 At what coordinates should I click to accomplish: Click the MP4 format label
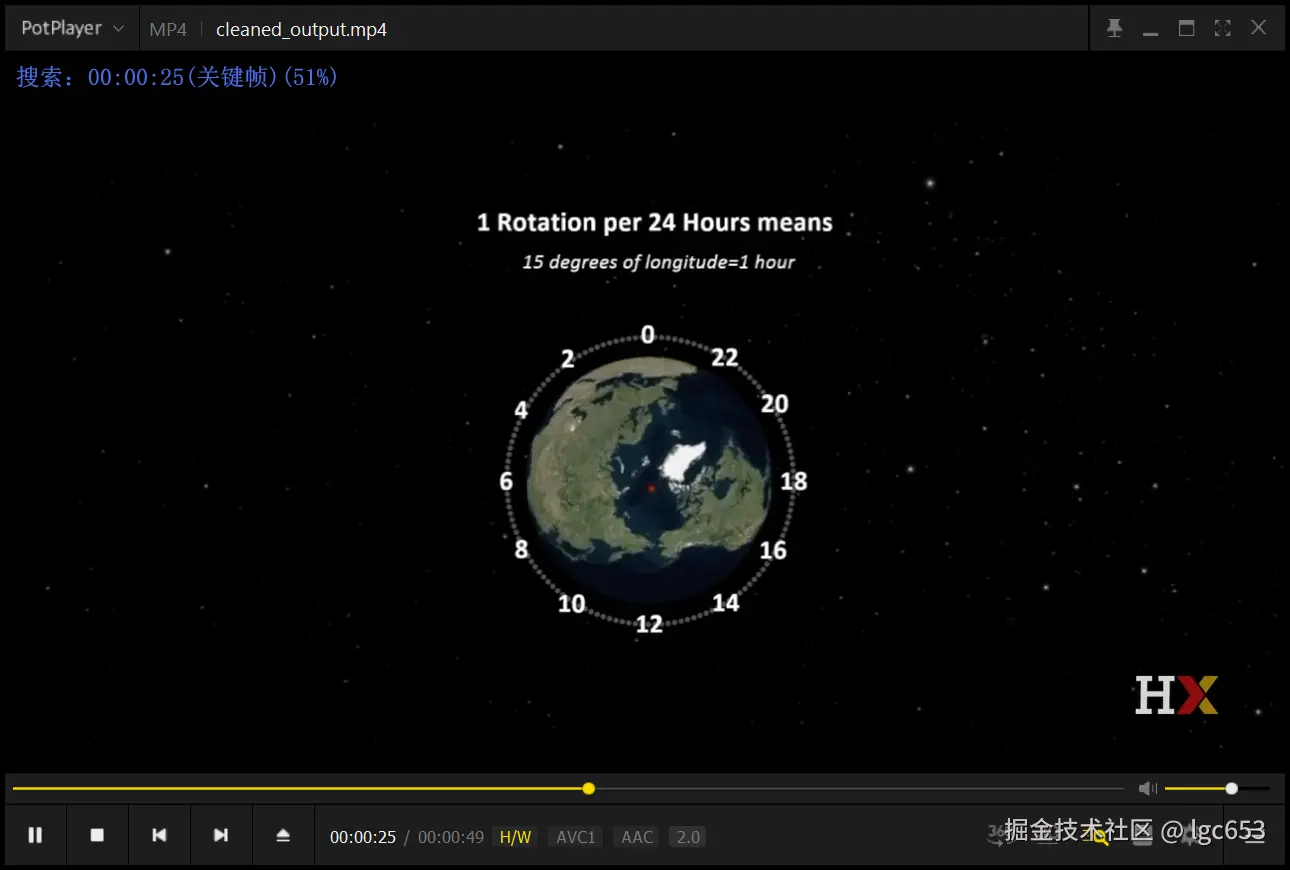point(168,29)
